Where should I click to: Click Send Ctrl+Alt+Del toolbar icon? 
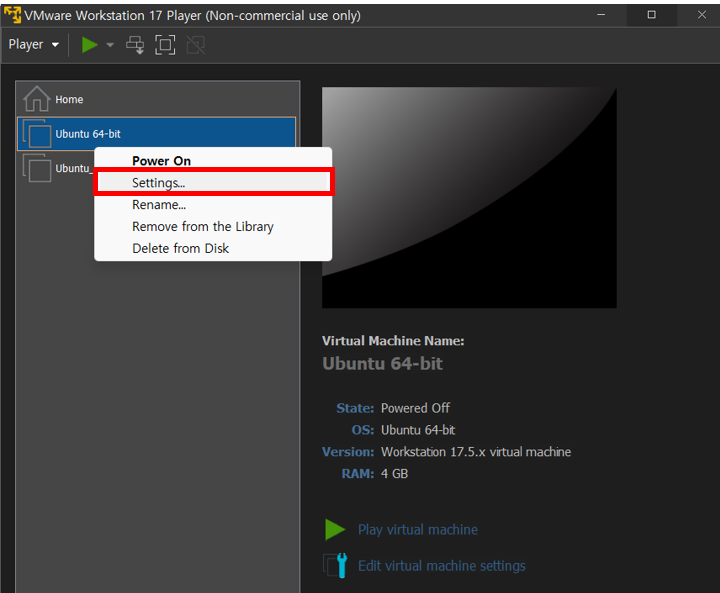pyautogui.click(x=135, y=45)
